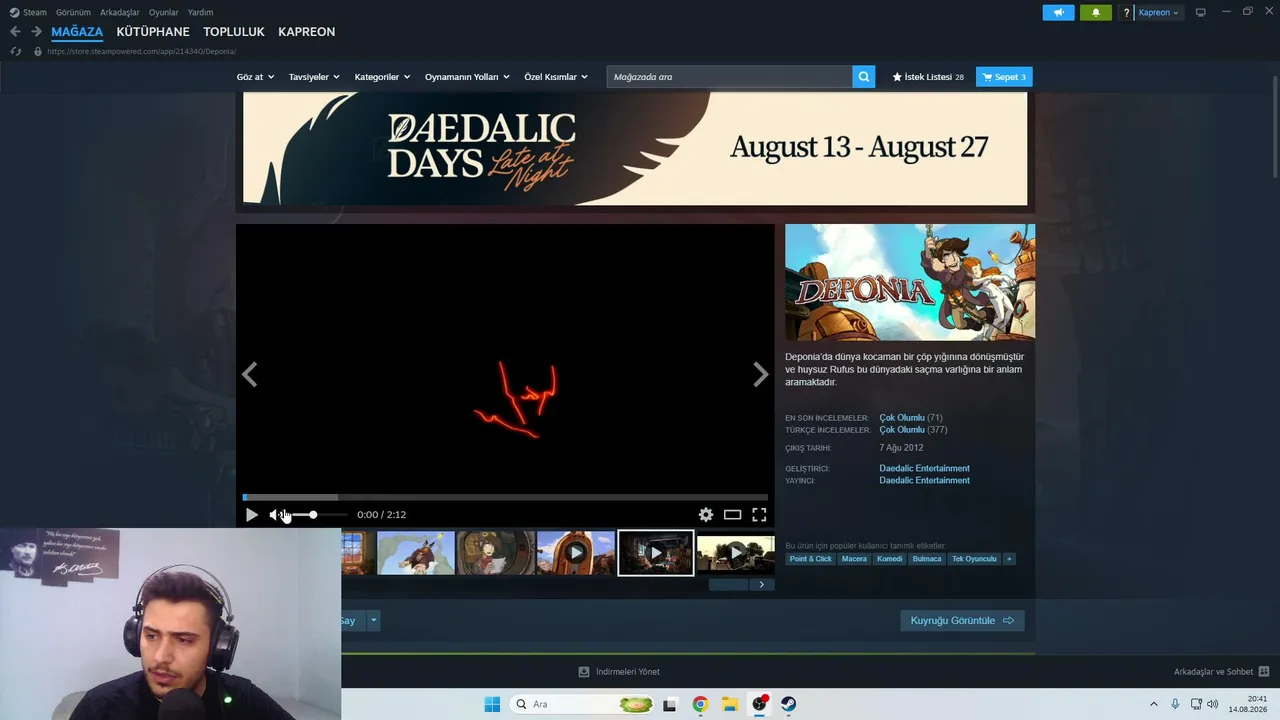
Task: Show more tags with the plus button
Action: 1009,559
